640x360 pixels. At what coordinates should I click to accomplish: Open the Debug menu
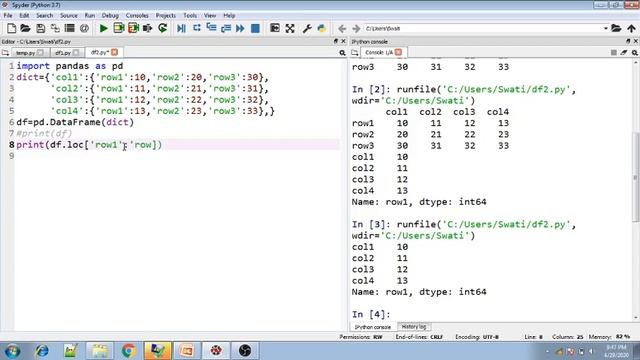pos(110,16)
